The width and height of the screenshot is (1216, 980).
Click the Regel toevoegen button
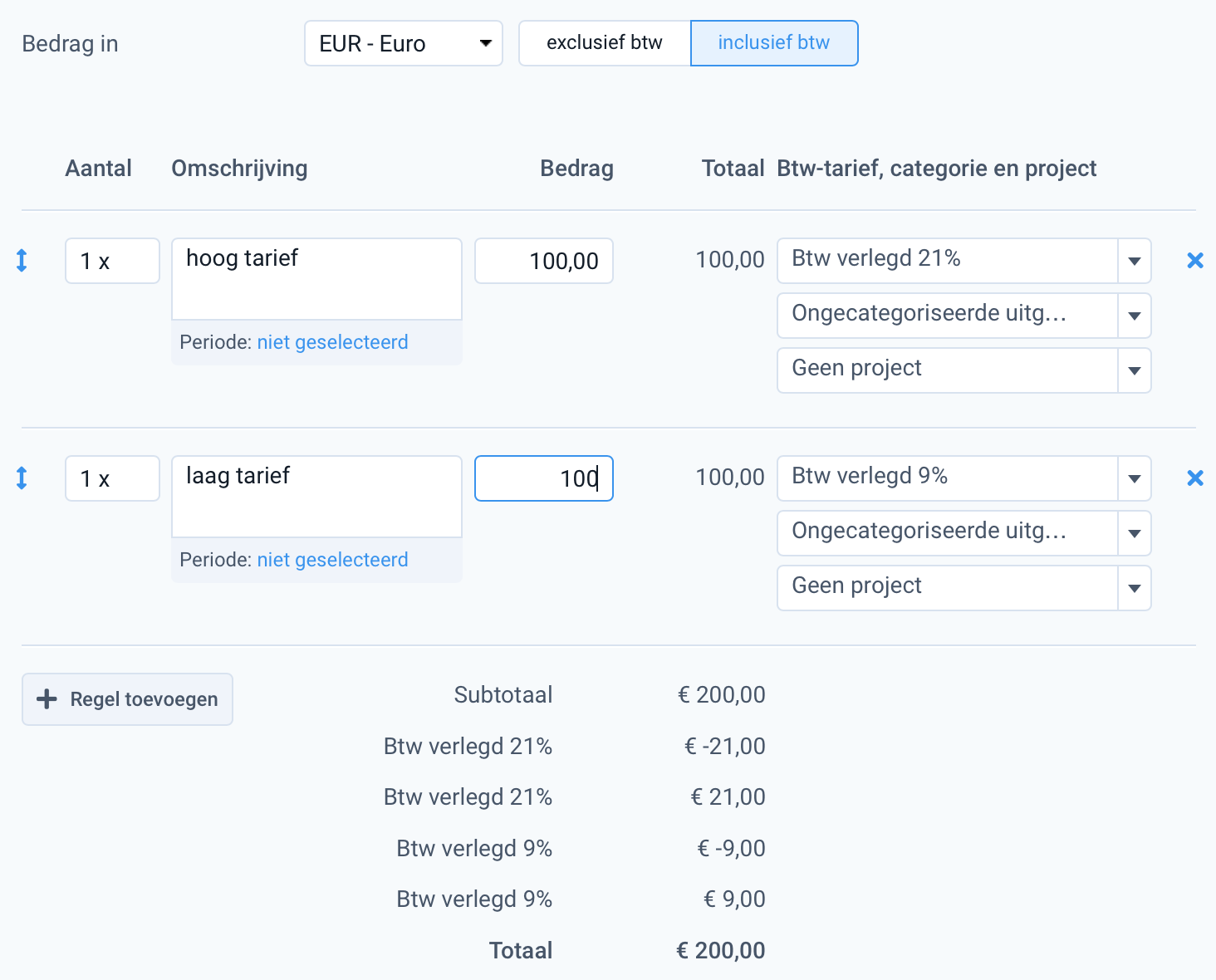tap(128, 699)
